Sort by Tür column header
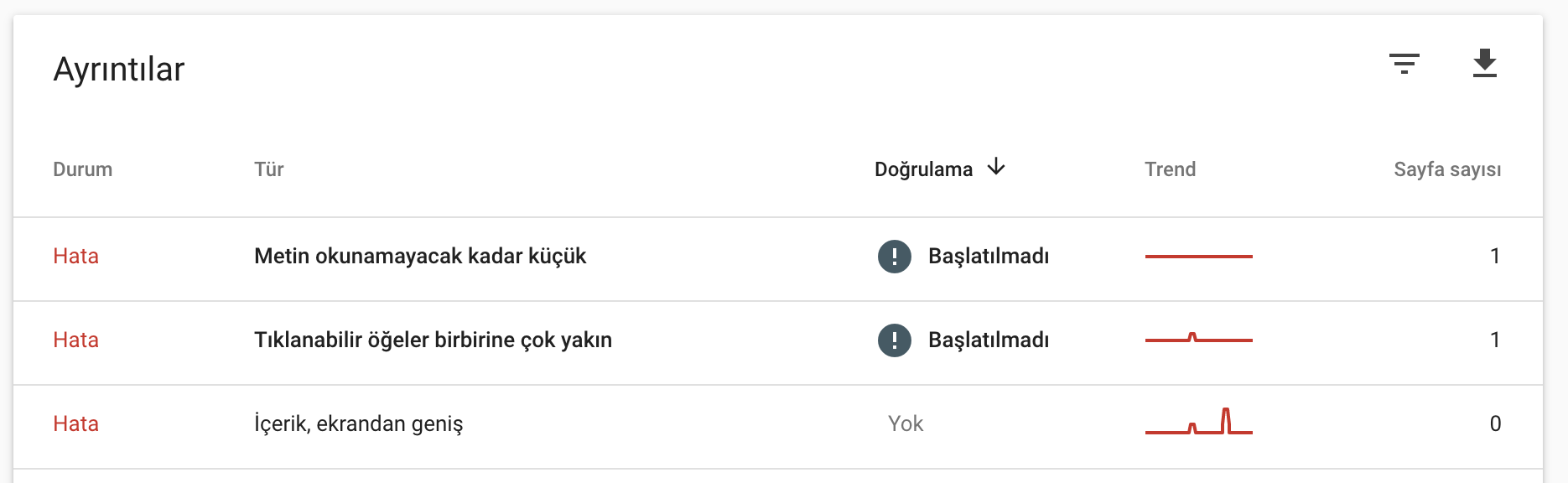The image size is (1568, 483). pyautogui.click(x=269, y=169)
